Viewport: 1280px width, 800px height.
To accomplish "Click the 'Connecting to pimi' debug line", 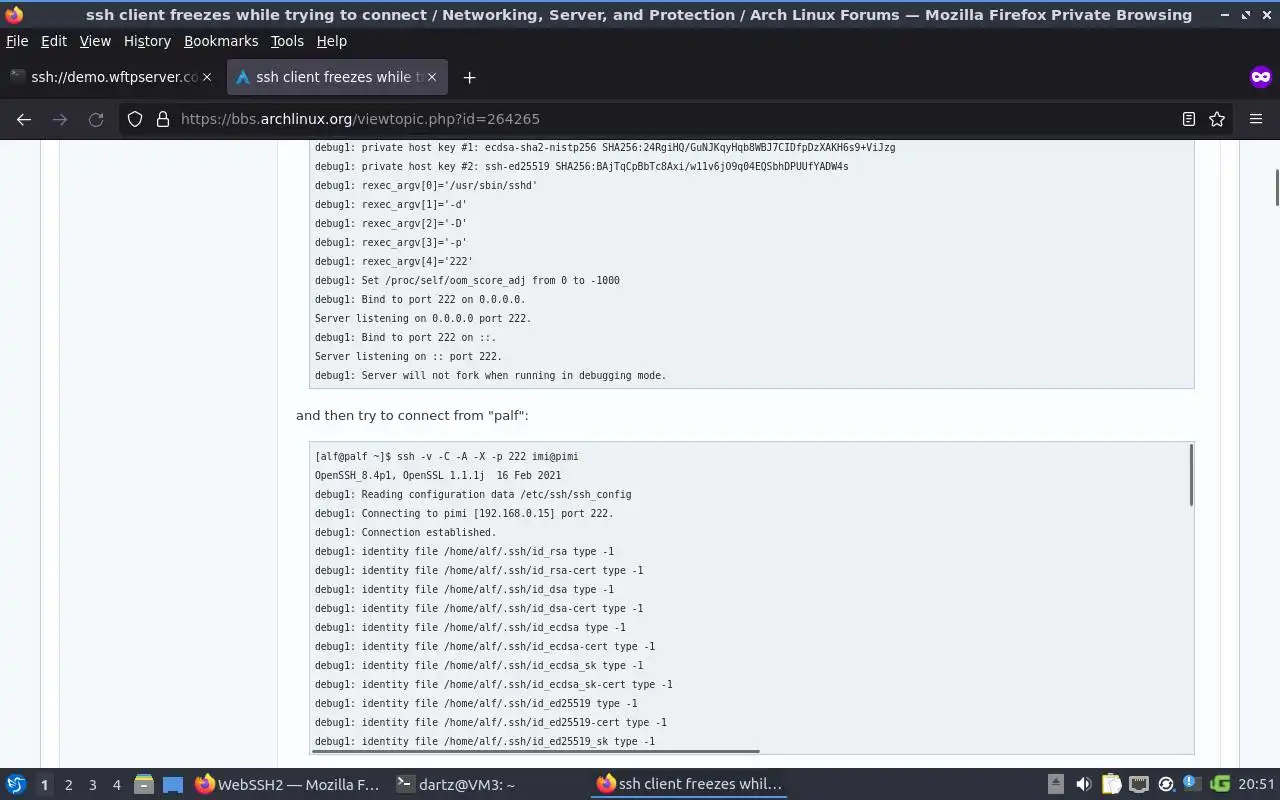I will pos(464,513).
